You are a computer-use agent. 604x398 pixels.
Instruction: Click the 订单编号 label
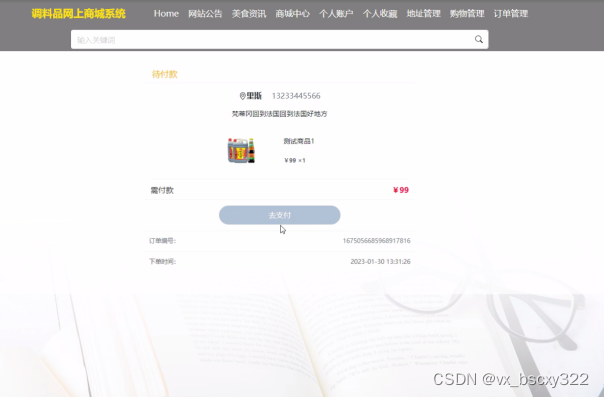click(163, 241)
